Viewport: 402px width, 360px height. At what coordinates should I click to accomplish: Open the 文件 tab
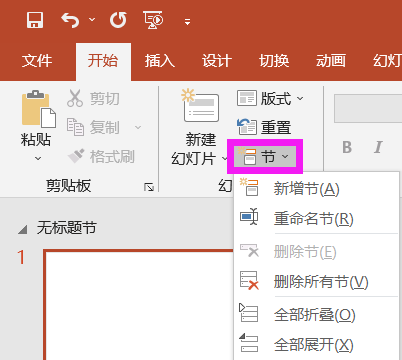click(x=37, y=61)
